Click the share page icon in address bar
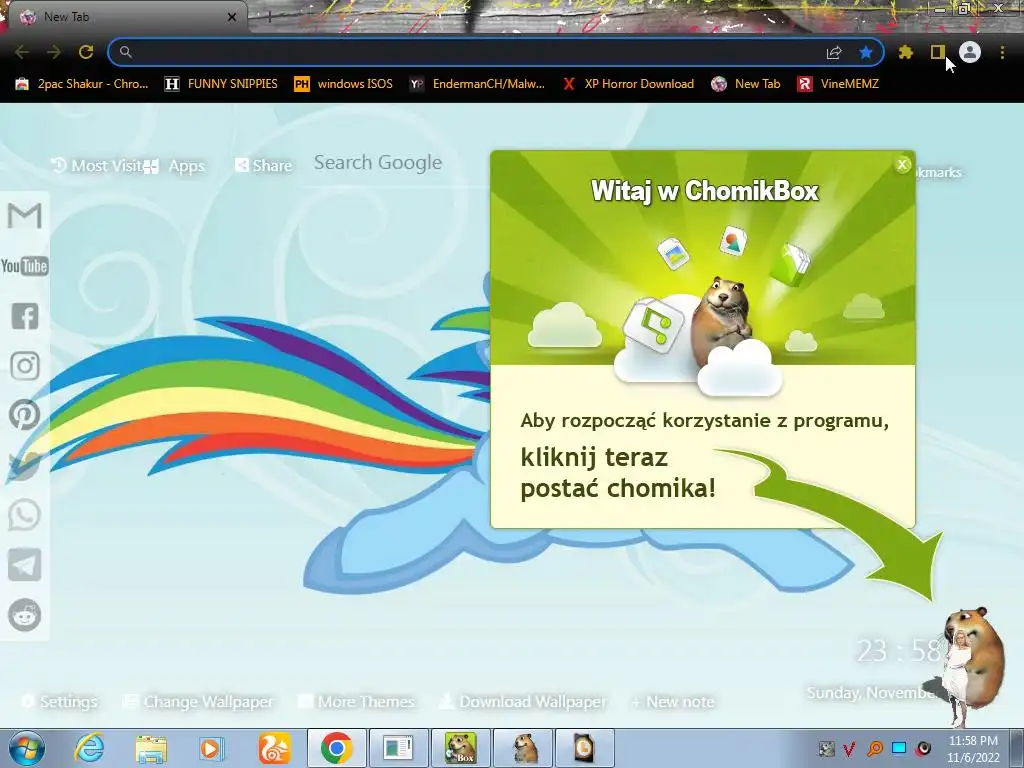 point(834,52)
